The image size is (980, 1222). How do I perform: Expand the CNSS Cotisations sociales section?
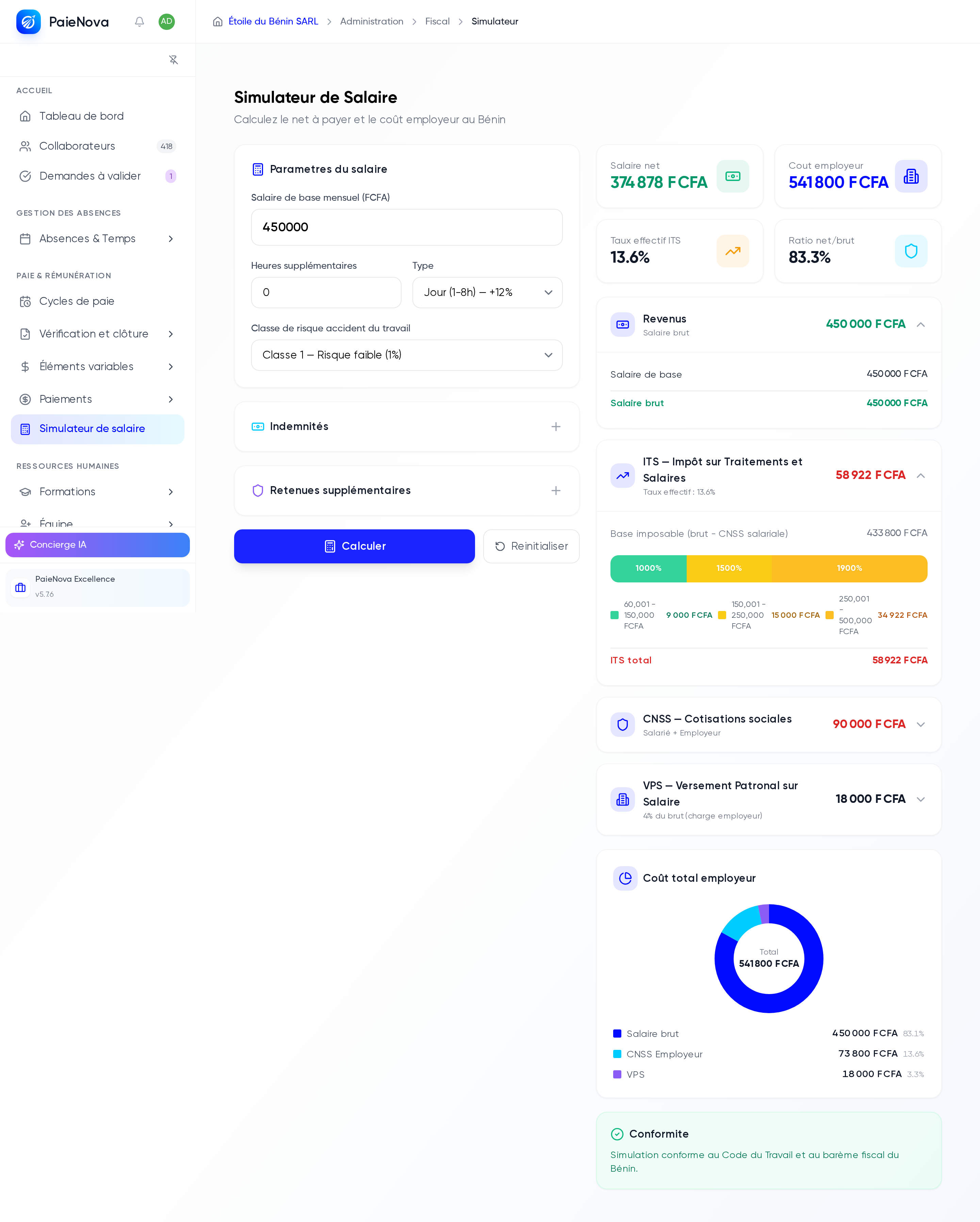pyautogui.click(x=920, y=724)
